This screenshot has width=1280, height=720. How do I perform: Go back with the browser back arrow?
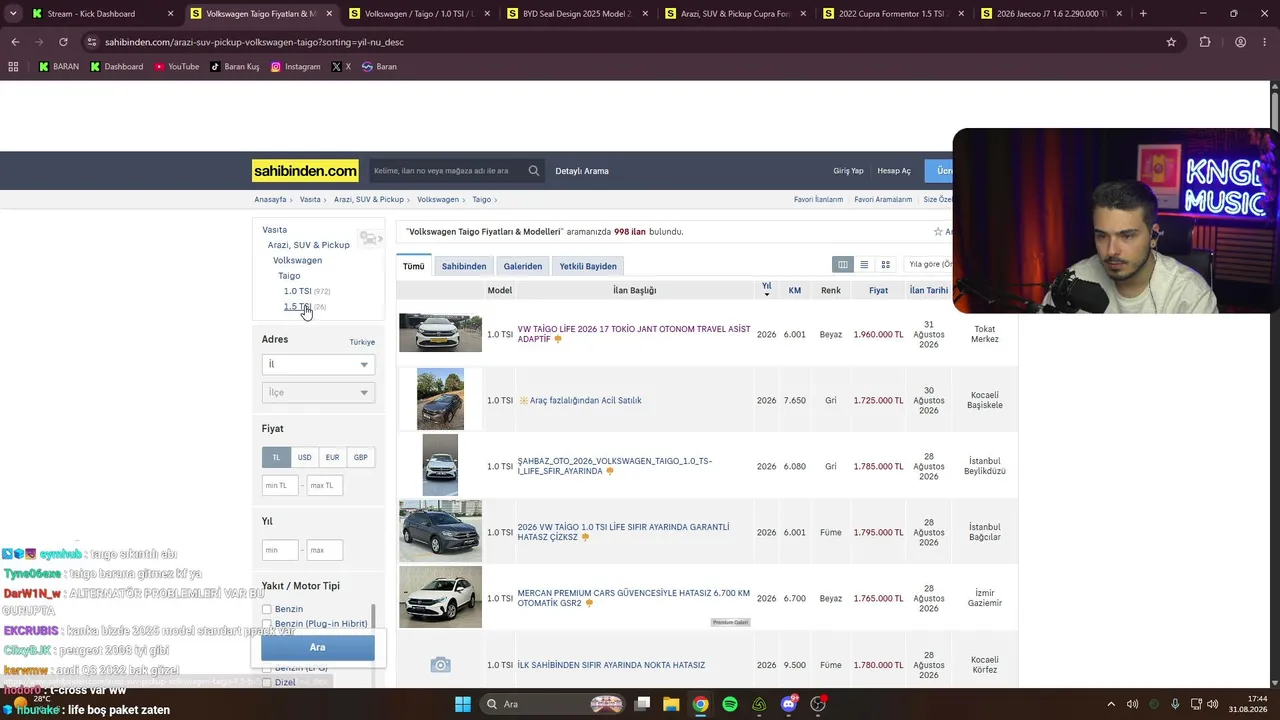pos(15,42)
